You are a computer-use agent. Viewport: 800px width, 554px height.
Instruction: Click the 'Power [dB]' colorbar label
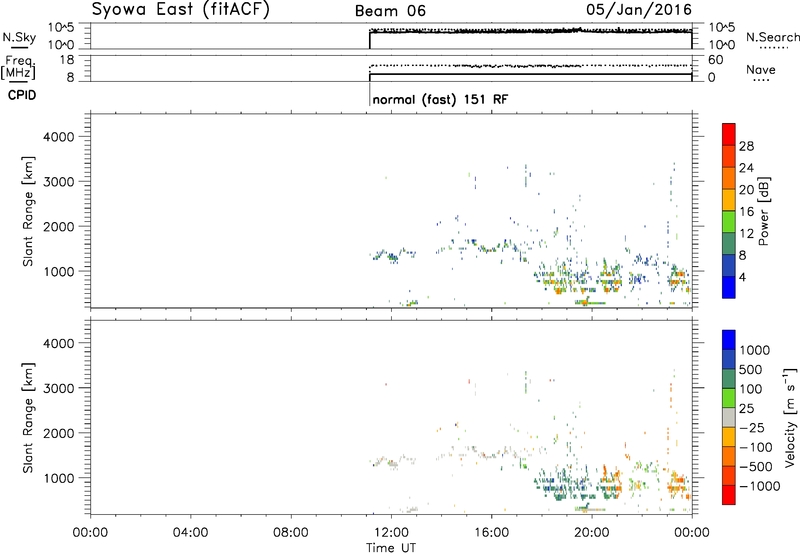763,211
